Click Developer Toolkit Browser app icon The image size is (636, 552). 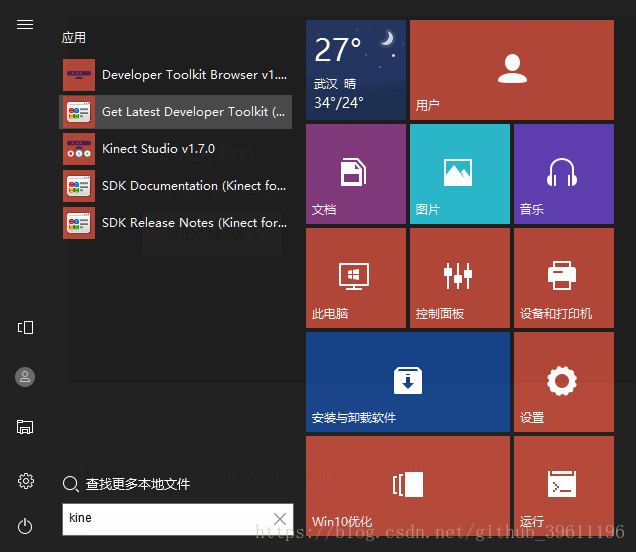click(79, 75)
